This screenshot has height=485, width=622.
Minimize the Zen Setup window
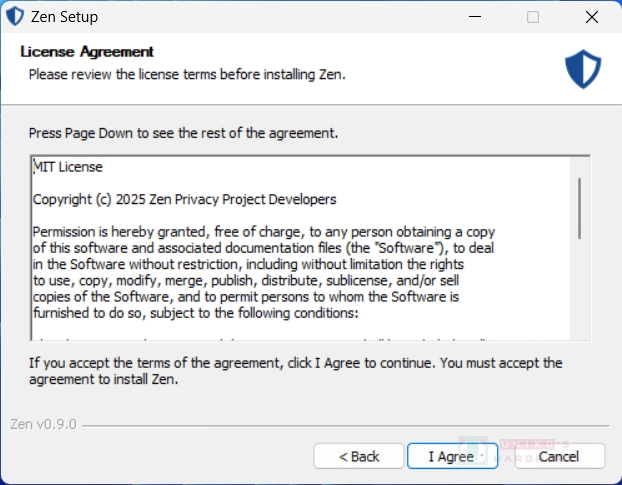475,17
